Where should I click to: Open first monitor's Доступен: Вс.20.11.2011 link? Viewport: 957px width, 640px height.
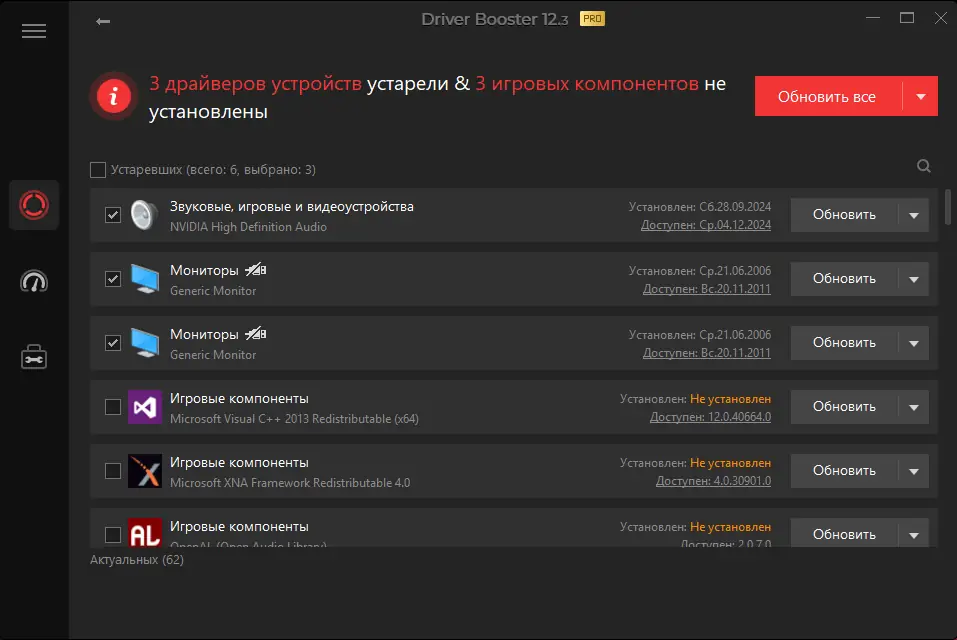click(707, 289)
